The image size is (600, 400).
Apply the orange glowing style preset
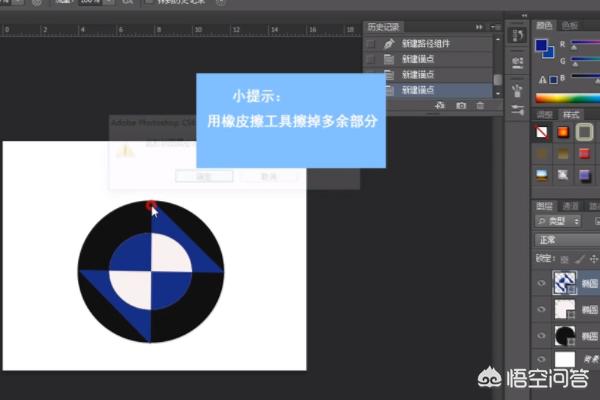pos(563,132)
